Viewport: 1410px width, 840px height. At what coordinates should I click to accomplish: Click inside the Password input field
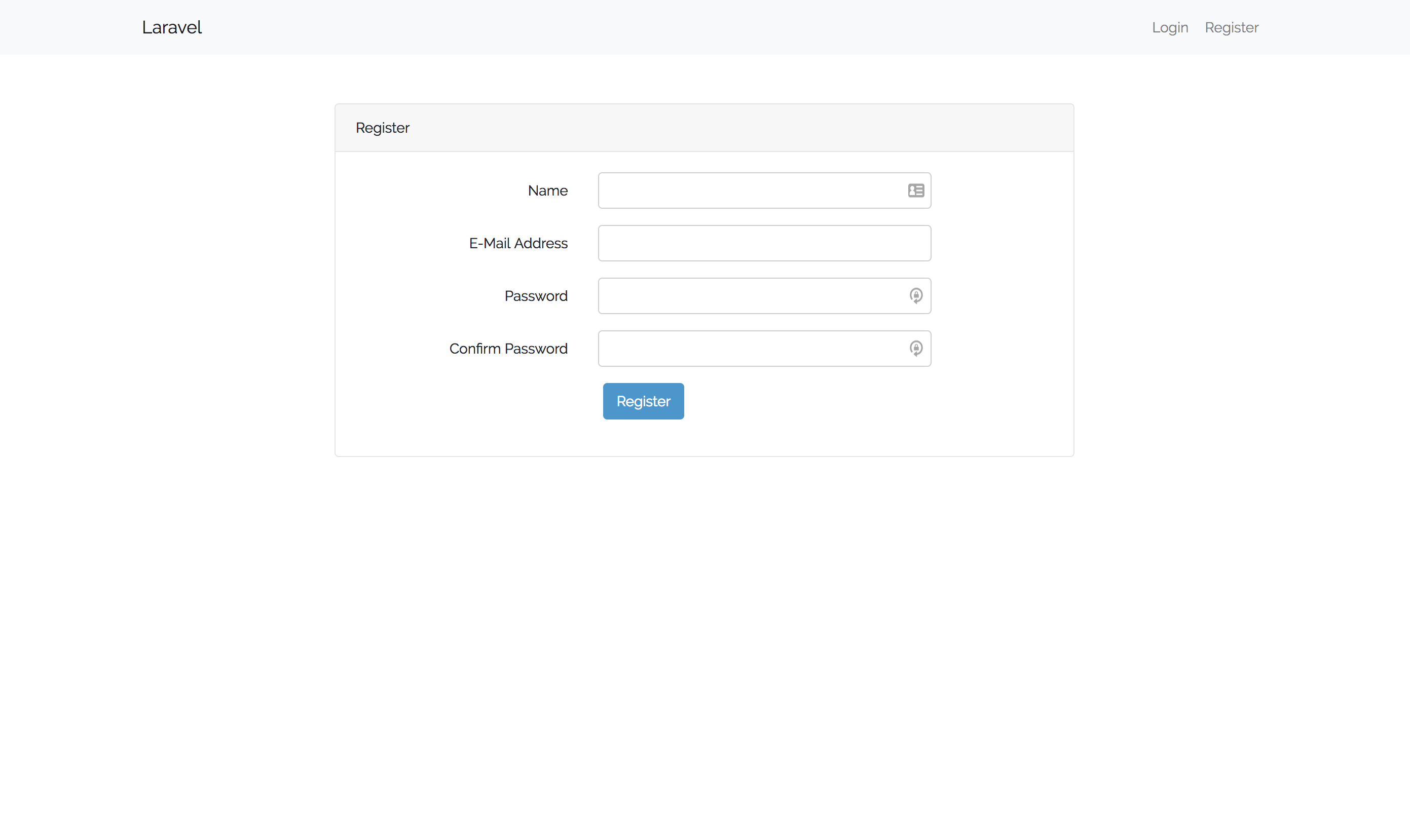coord(736,295)
